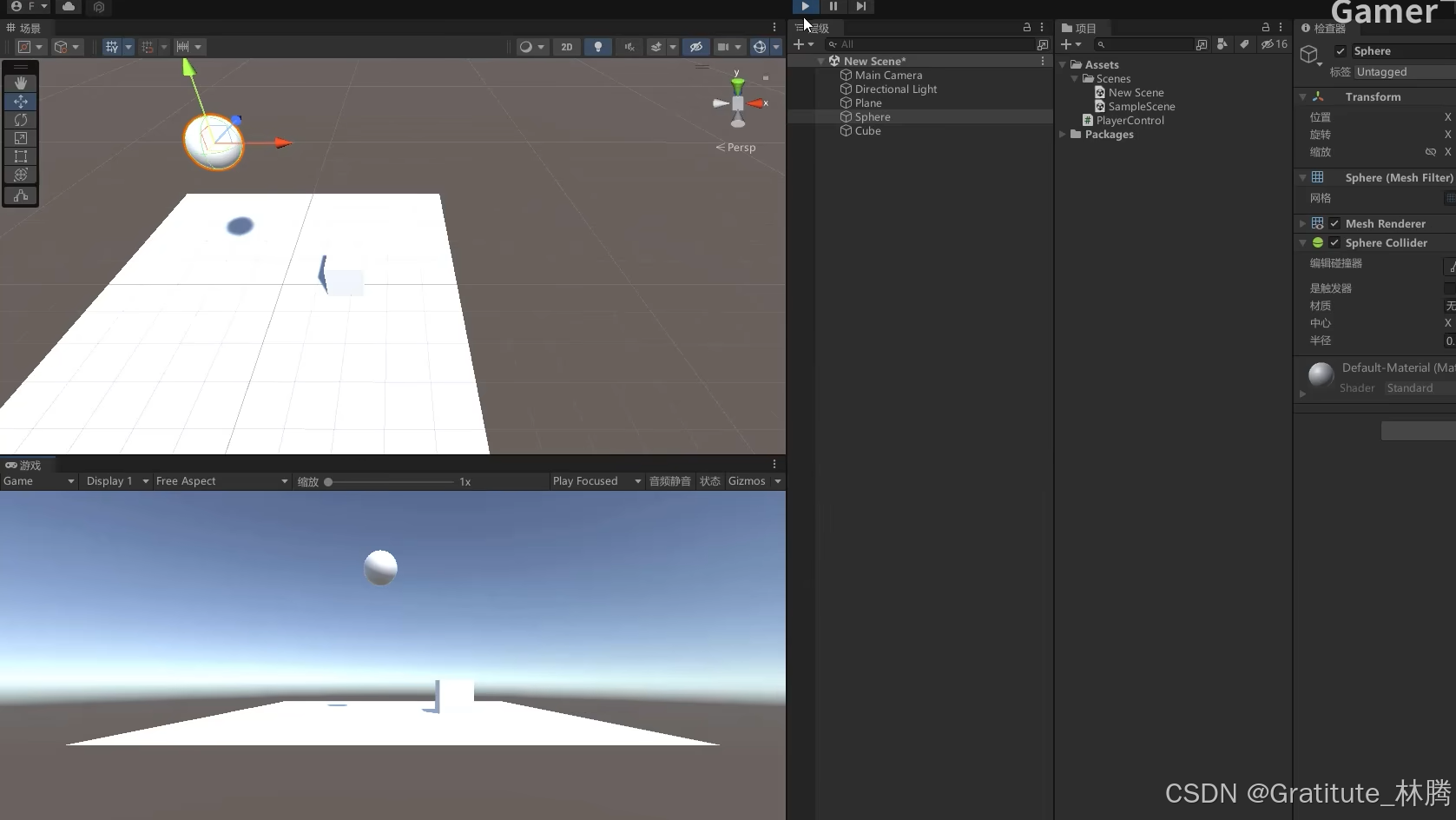Open the Gizmos dropdown in Game view

tap(754, 480)
